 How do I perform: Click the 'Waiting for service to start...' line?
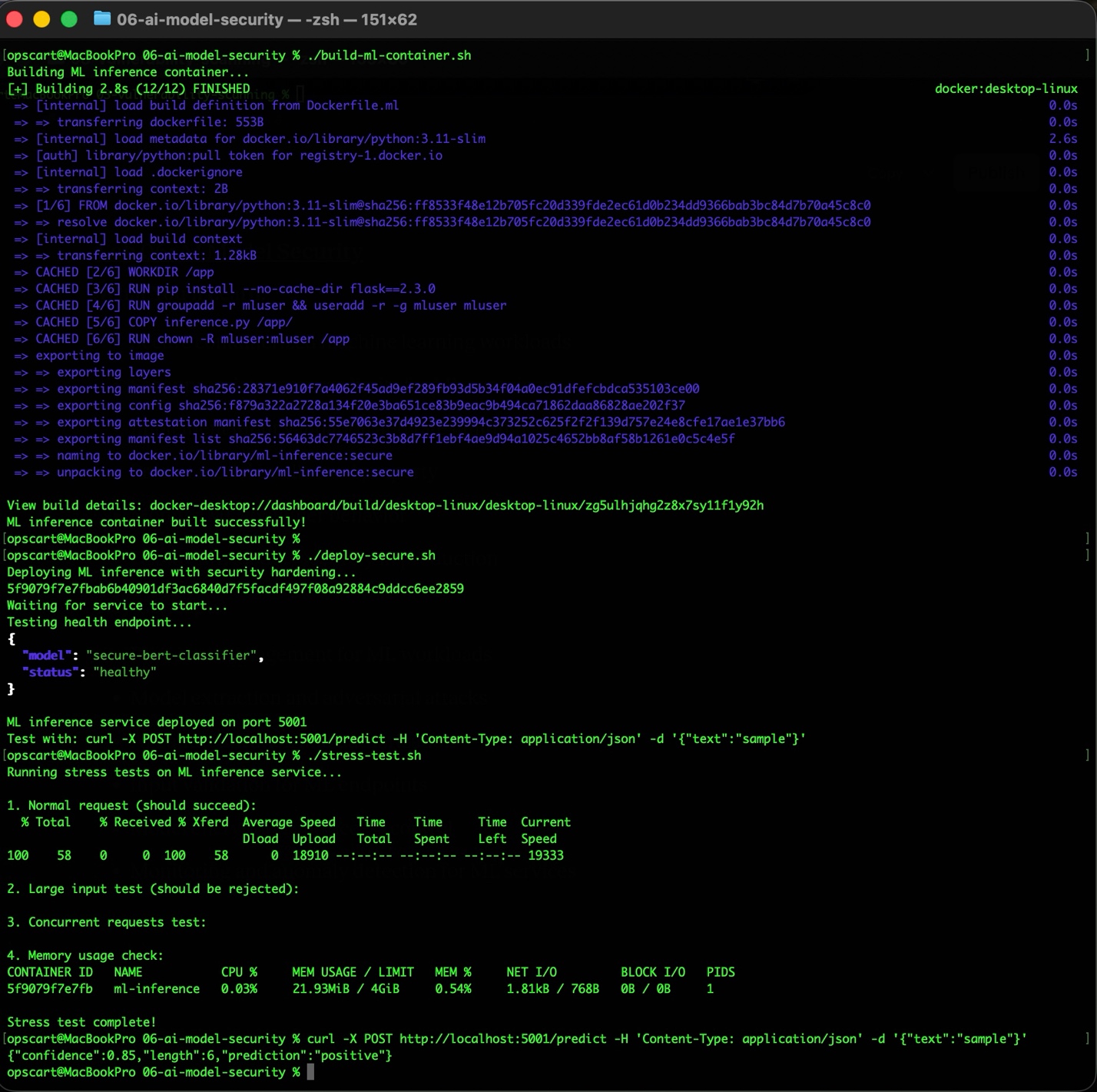[118, 605]
